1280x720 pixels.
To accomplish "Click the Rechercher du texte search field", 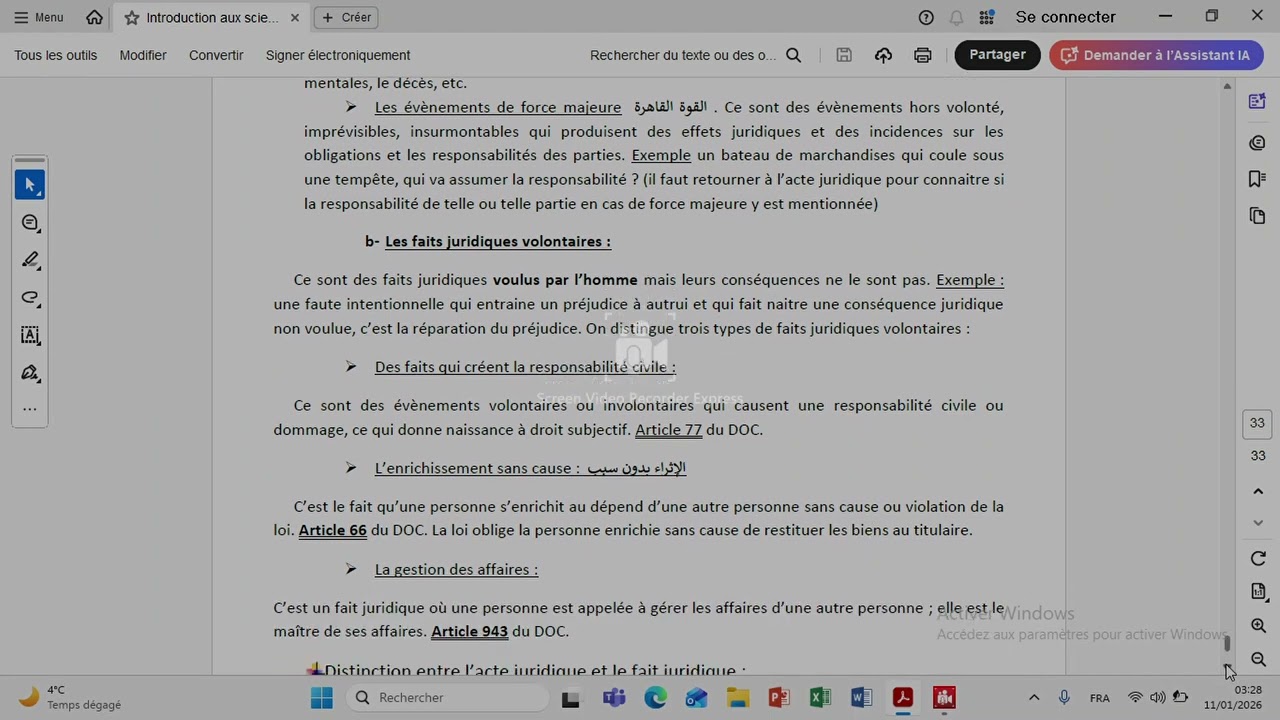I will pos(683,55).
